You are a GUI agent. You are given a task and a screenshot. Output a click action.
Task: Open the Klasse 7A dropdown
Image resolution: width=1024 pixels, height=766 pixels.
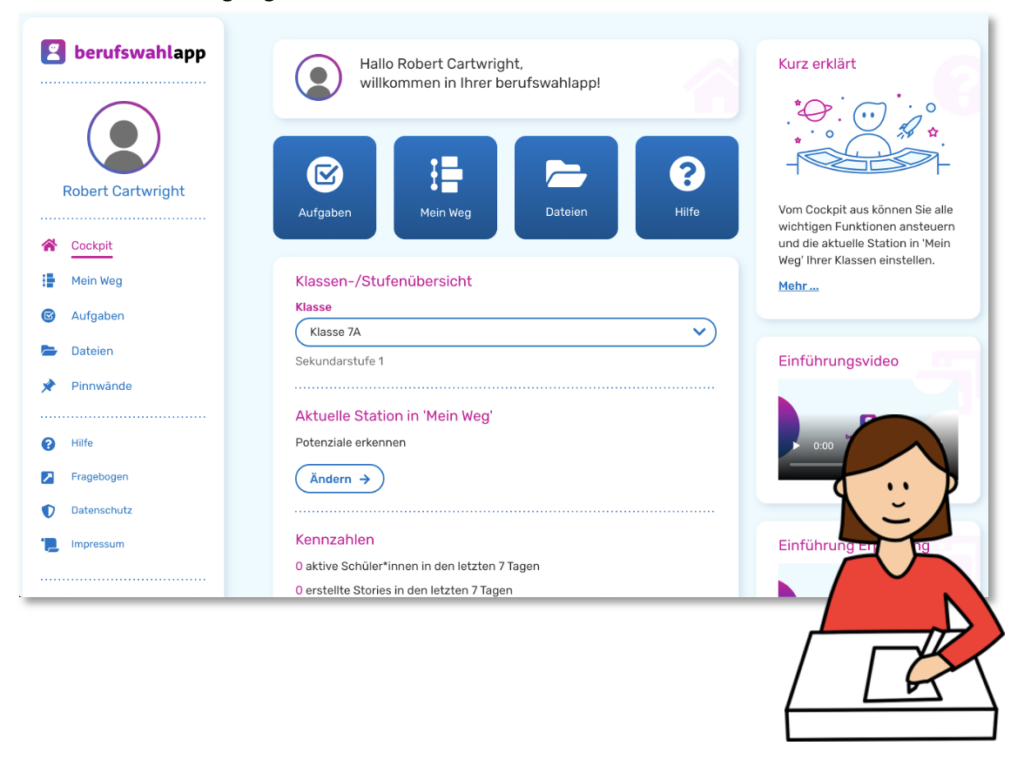pyautogui.click(x=505, y=332)
